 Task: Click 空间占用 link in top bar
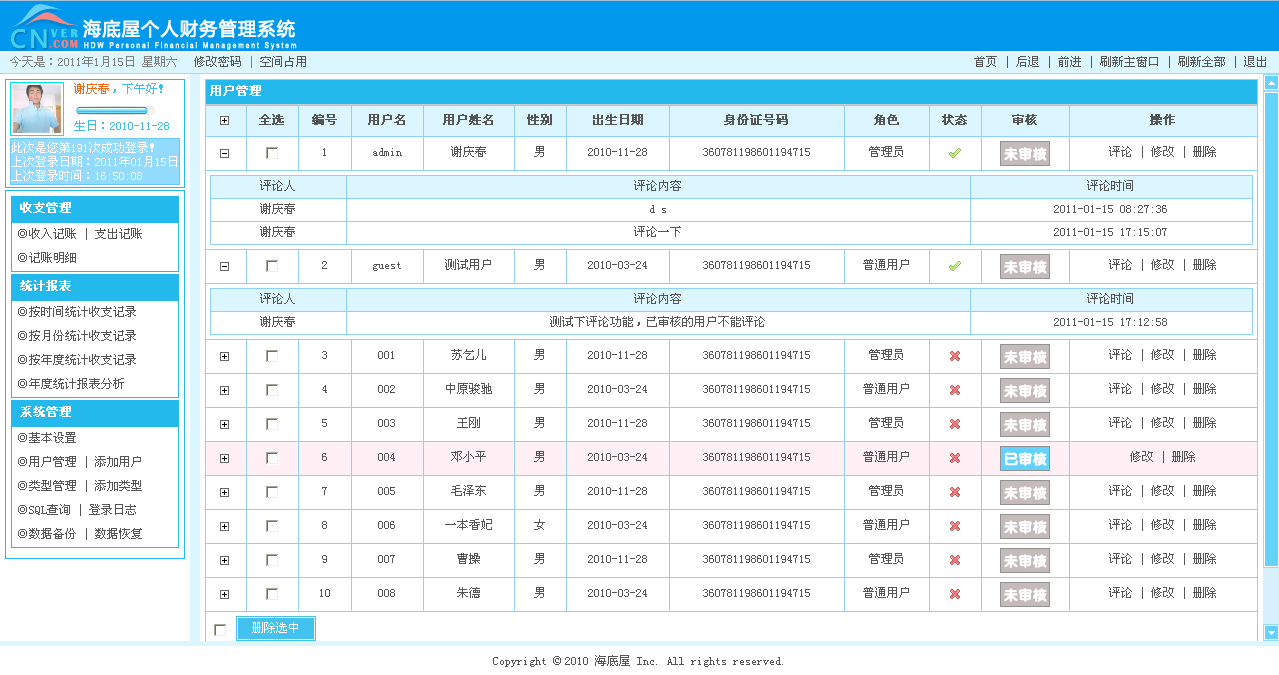point(283,62)
